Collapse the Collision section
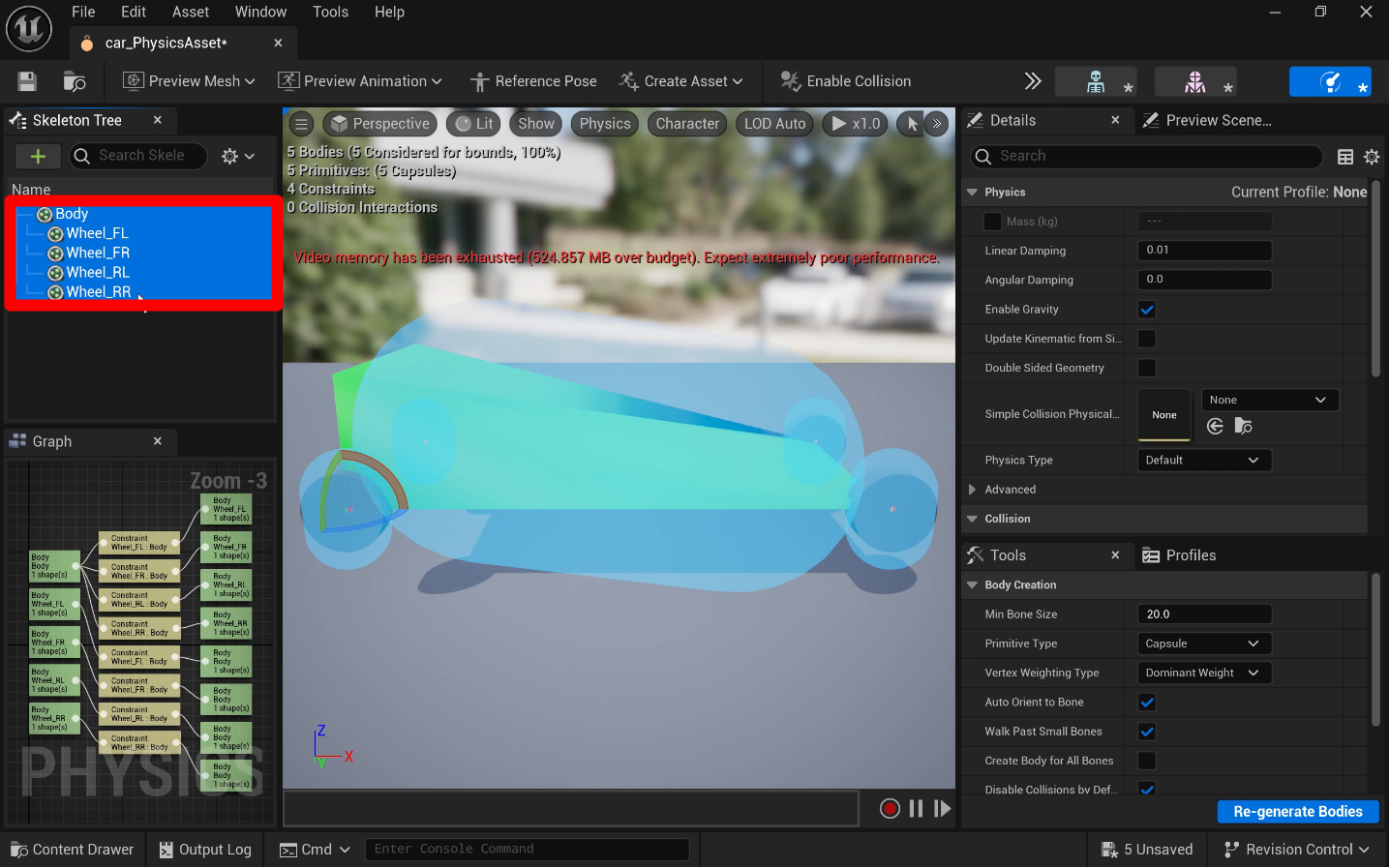Viewport: 1390px width, 868px height. 972,519
